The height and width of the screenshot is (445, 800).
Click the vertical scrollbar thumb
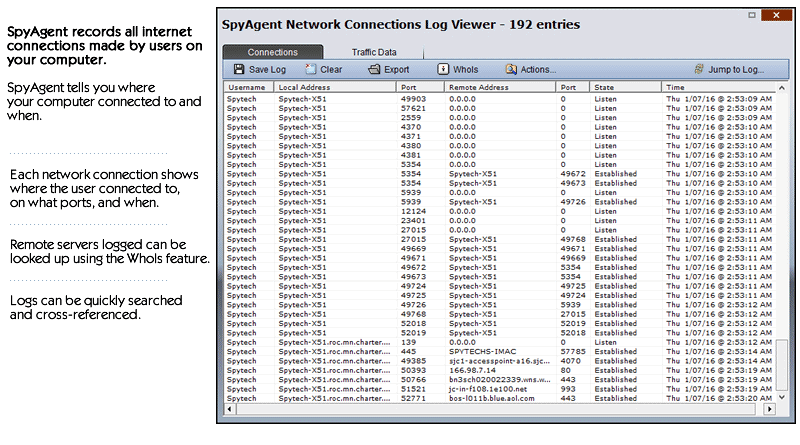pos(781,364)
